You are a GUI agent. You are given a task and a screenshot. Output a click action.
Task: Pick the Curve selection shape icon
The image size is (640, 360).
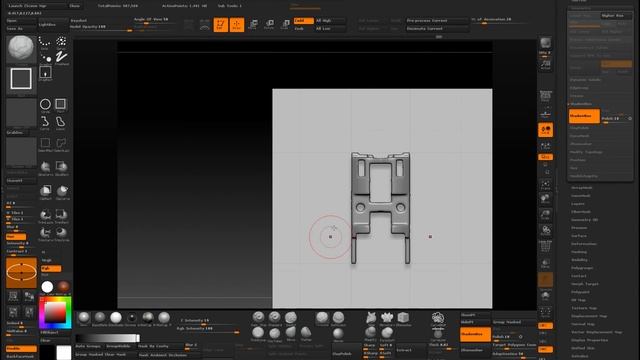pos(45,122)
